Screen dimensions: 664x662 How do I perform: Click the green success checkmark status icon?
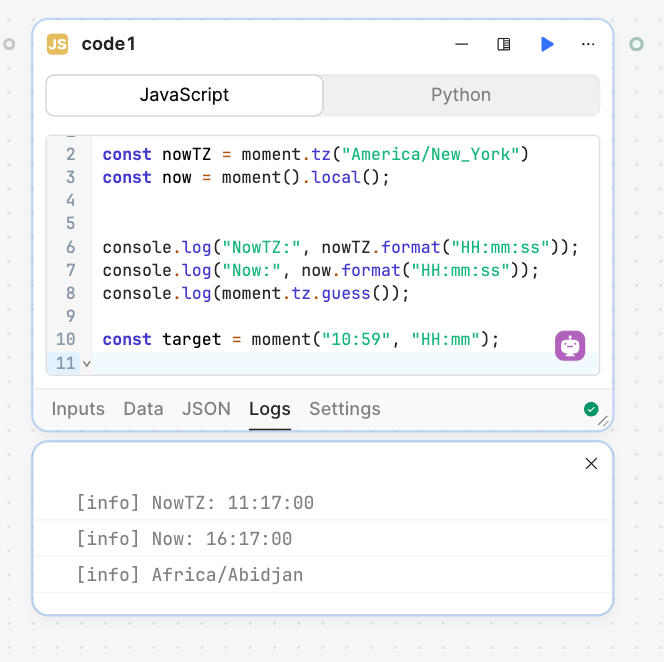pos(591,409)
